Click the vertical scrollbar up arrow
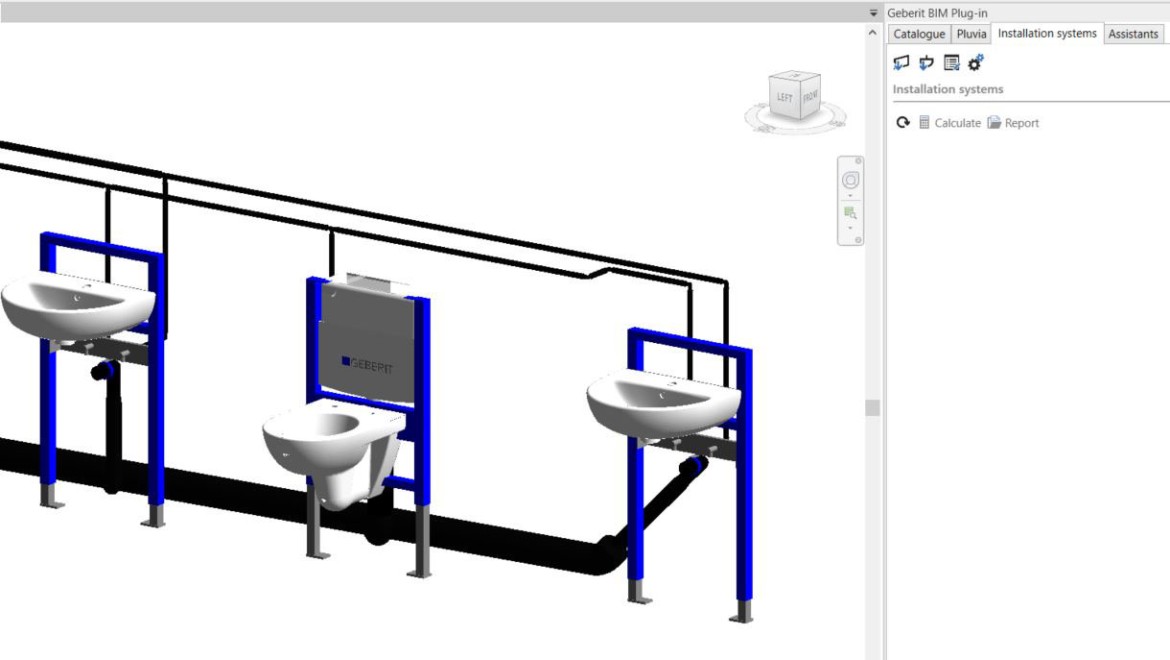Viewport: 1170px width, 660px height. tap(873, 34)
